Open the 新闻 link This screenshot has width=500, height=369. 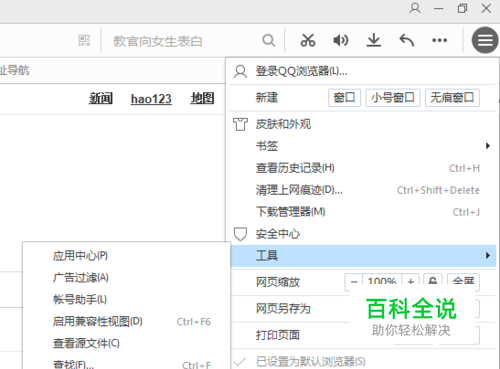tap(101, 99)
